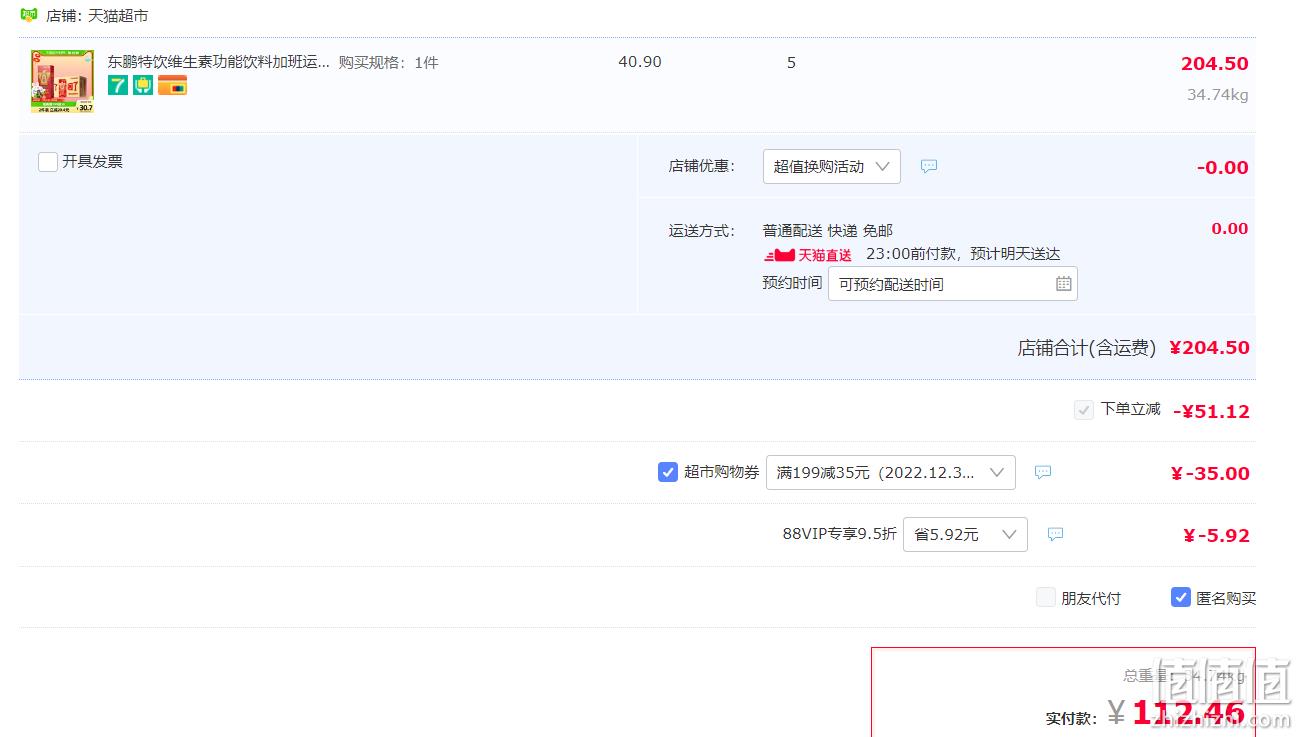This screenshot has height=737, width=1300.
Task: Click the comment icon beside 超值换购活动
Action: coord(929,166)
